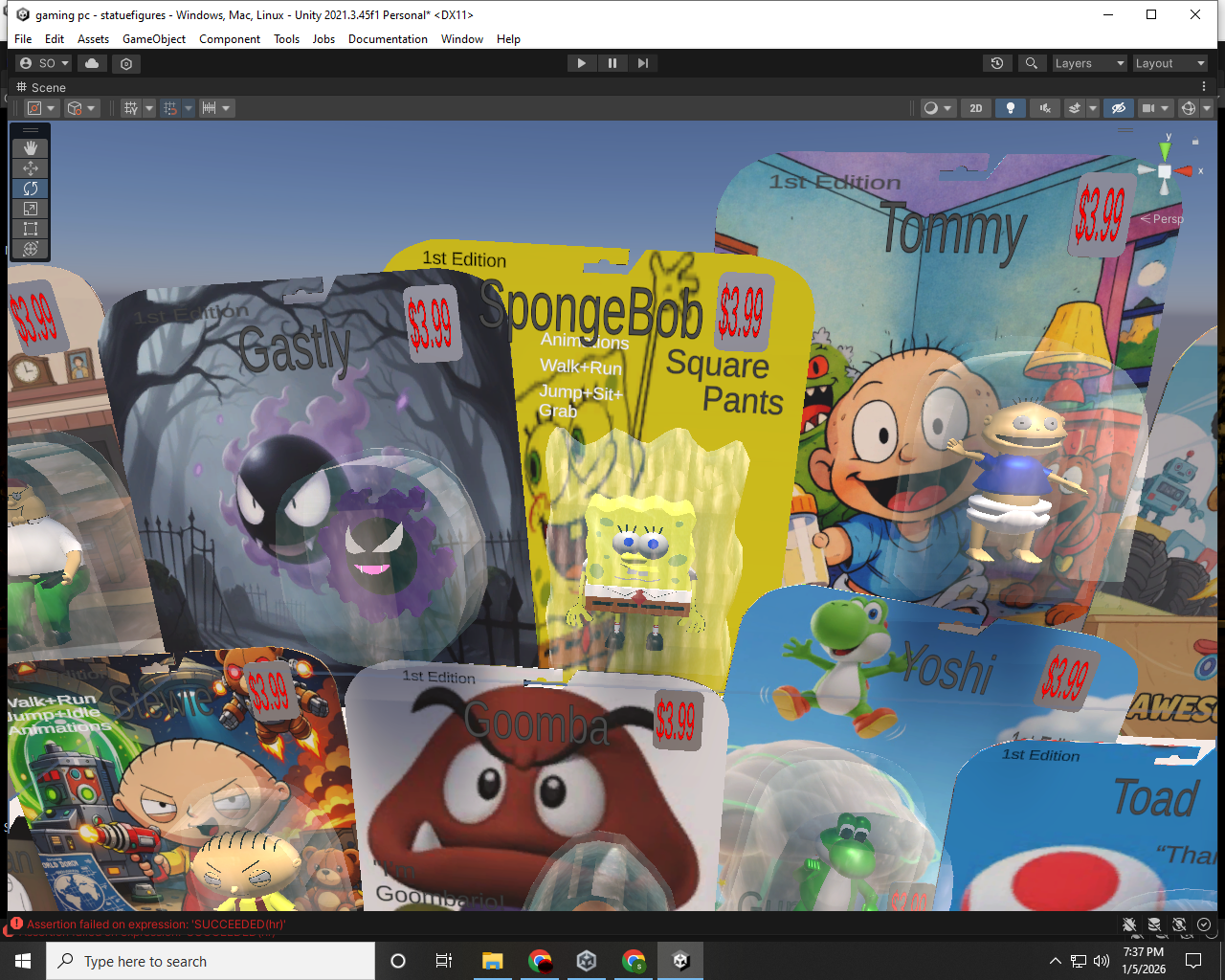This screenshot has width=1225, height=980.
Task: Open Scene tab more options menu
Action: pyautogui.click(x=1204, y=87)
